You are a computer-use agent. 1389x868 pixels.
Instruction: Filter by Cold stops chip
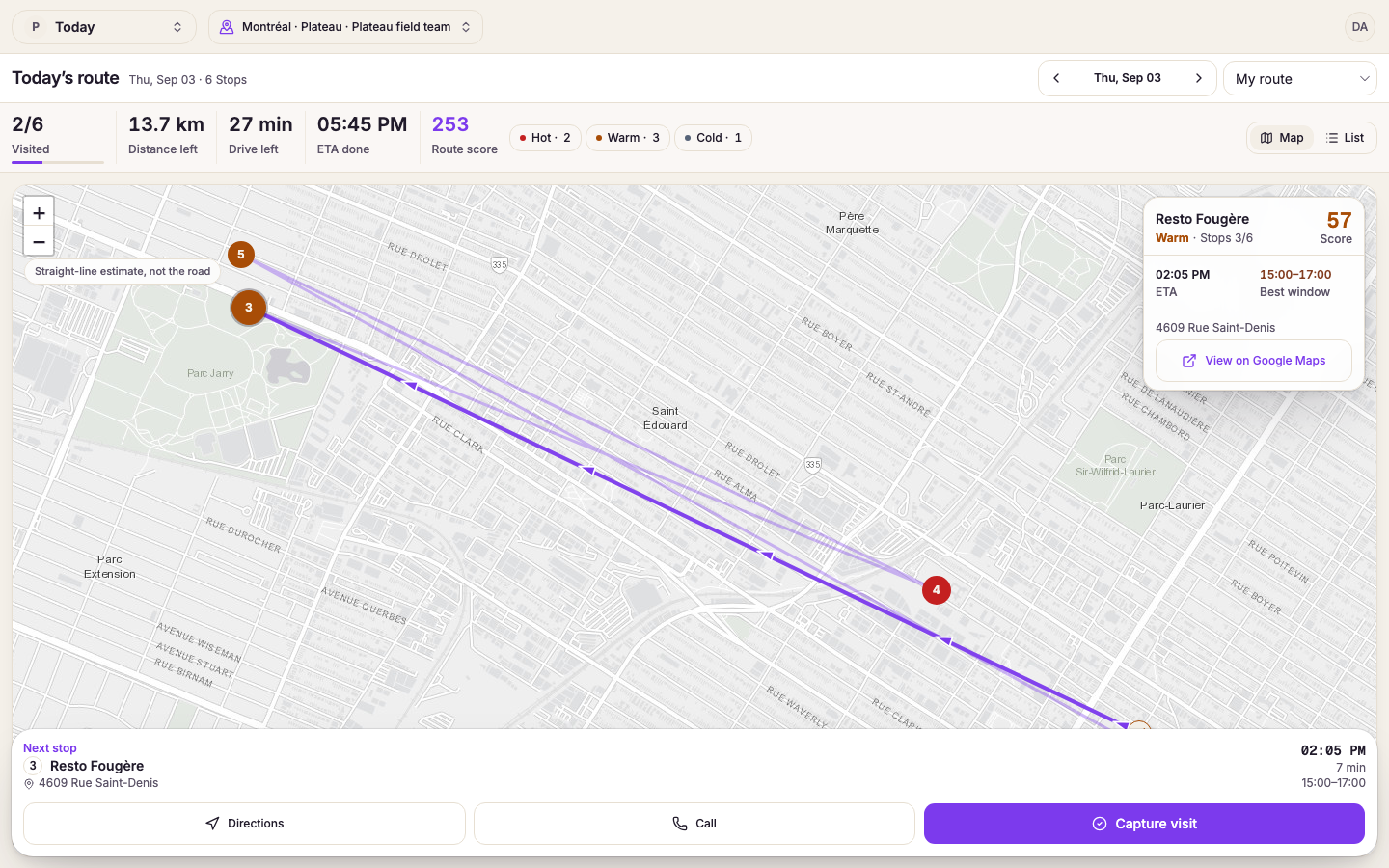coord(713,138)
